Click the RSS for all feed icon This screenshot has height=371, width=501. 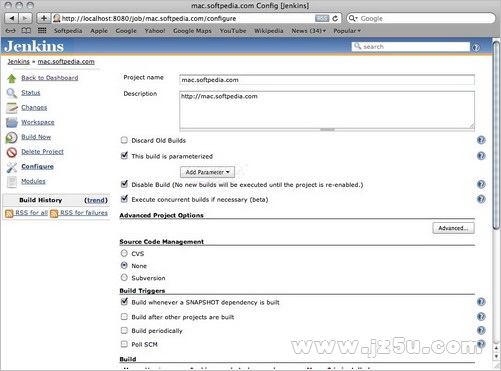tap(9, 213)
